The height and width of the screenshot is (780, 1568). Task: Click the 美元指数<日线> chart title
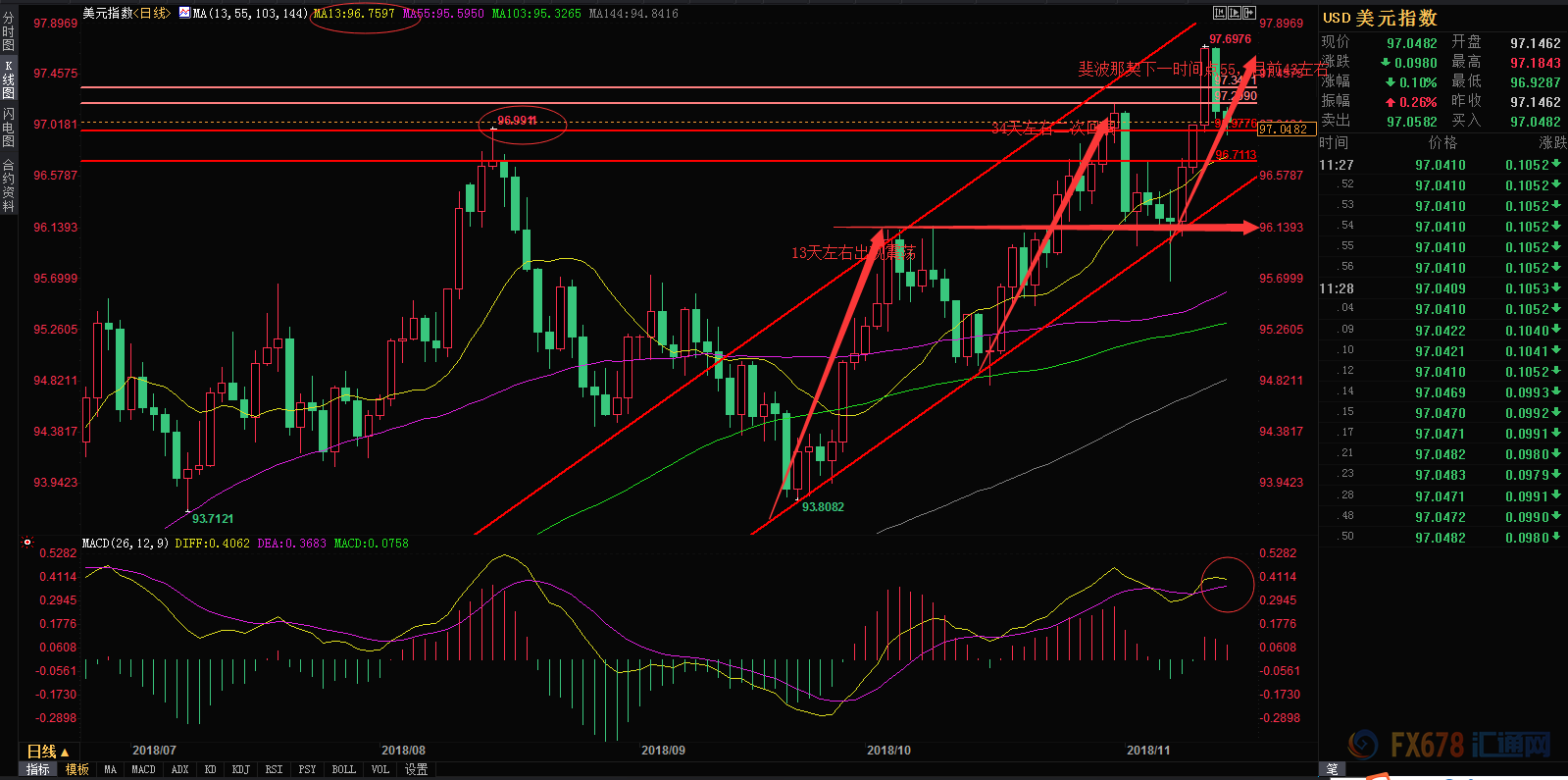[126, 13]
